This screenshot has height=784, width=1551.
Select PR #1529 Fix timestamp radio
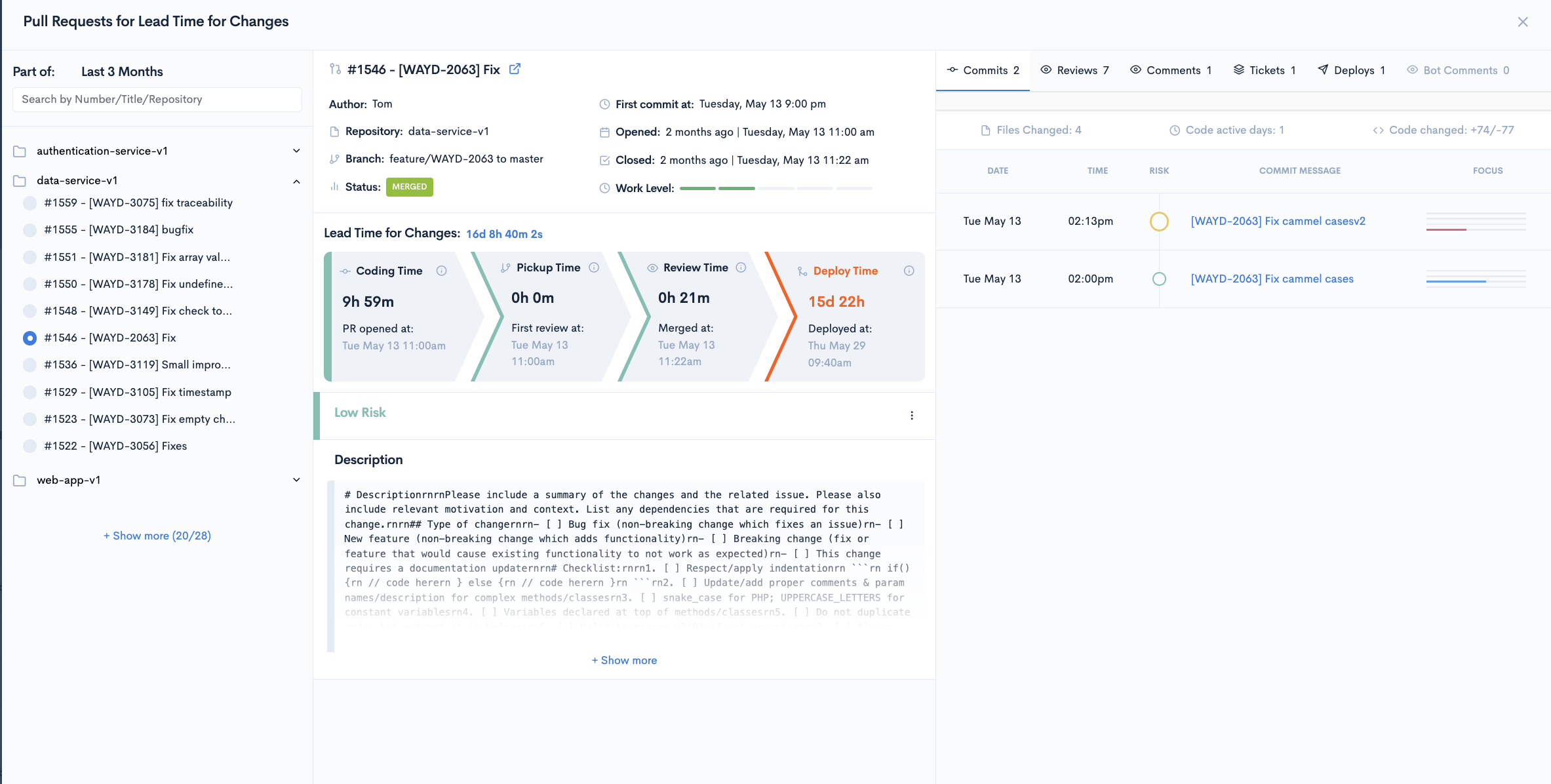pyautogui.click(x=29, y=392)
